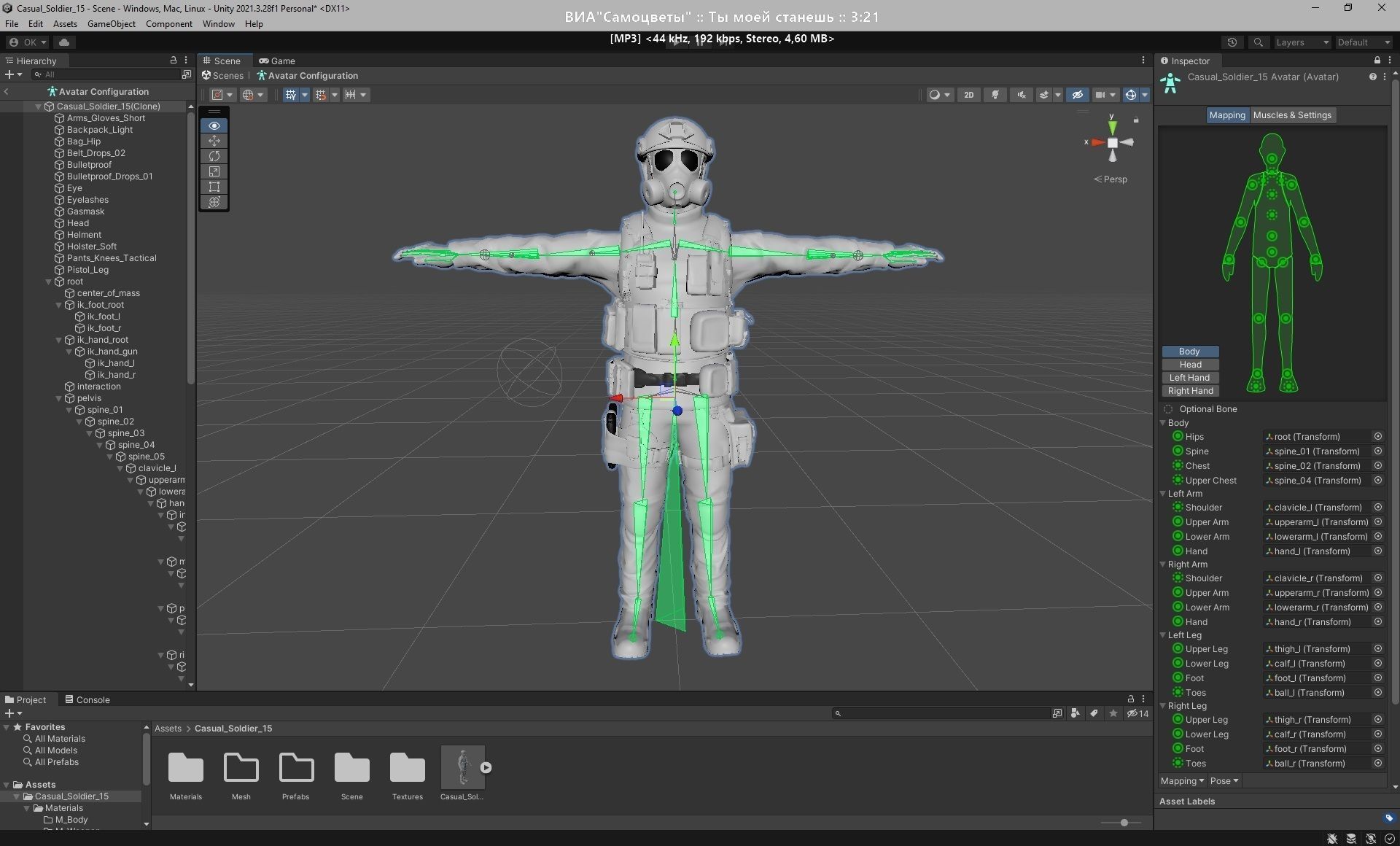1400x846 pixels.
Task: Adjust the Project icon size slider
Action: 1124,823
